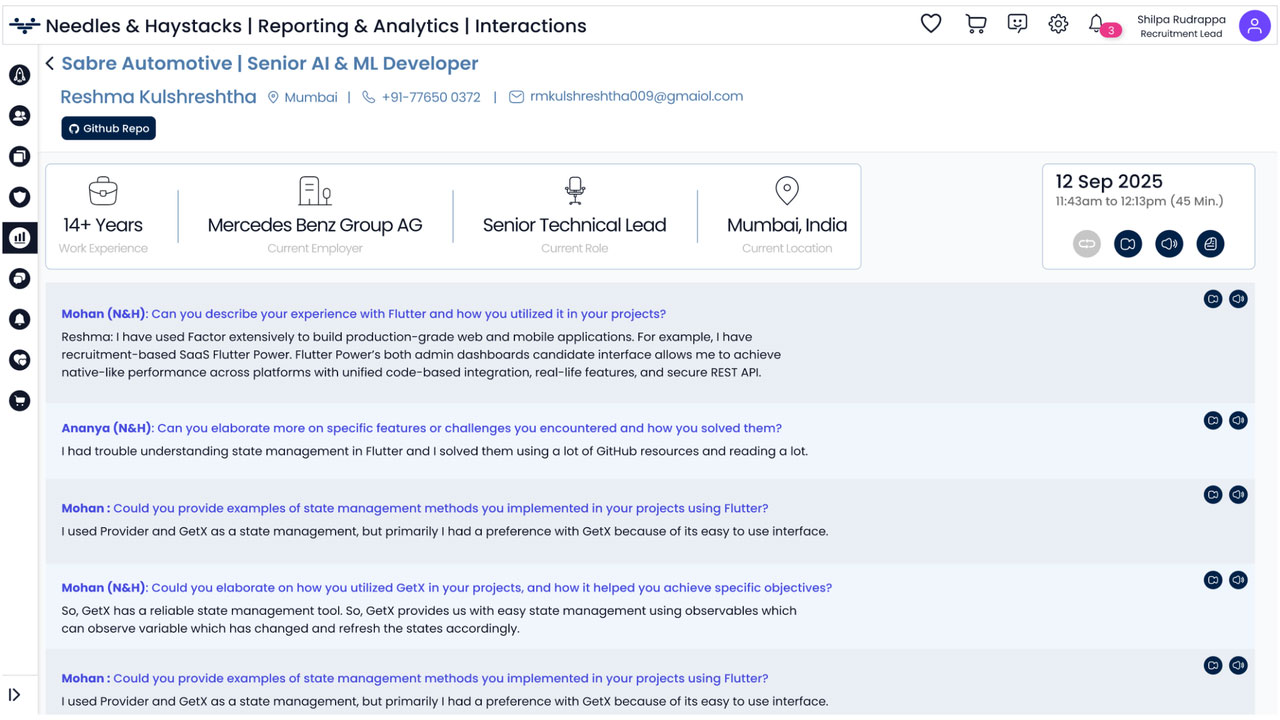Viewport: 1280px width, 720px height.
Task: Open notifications bell with 3 badge
Action: [1097, 24]
